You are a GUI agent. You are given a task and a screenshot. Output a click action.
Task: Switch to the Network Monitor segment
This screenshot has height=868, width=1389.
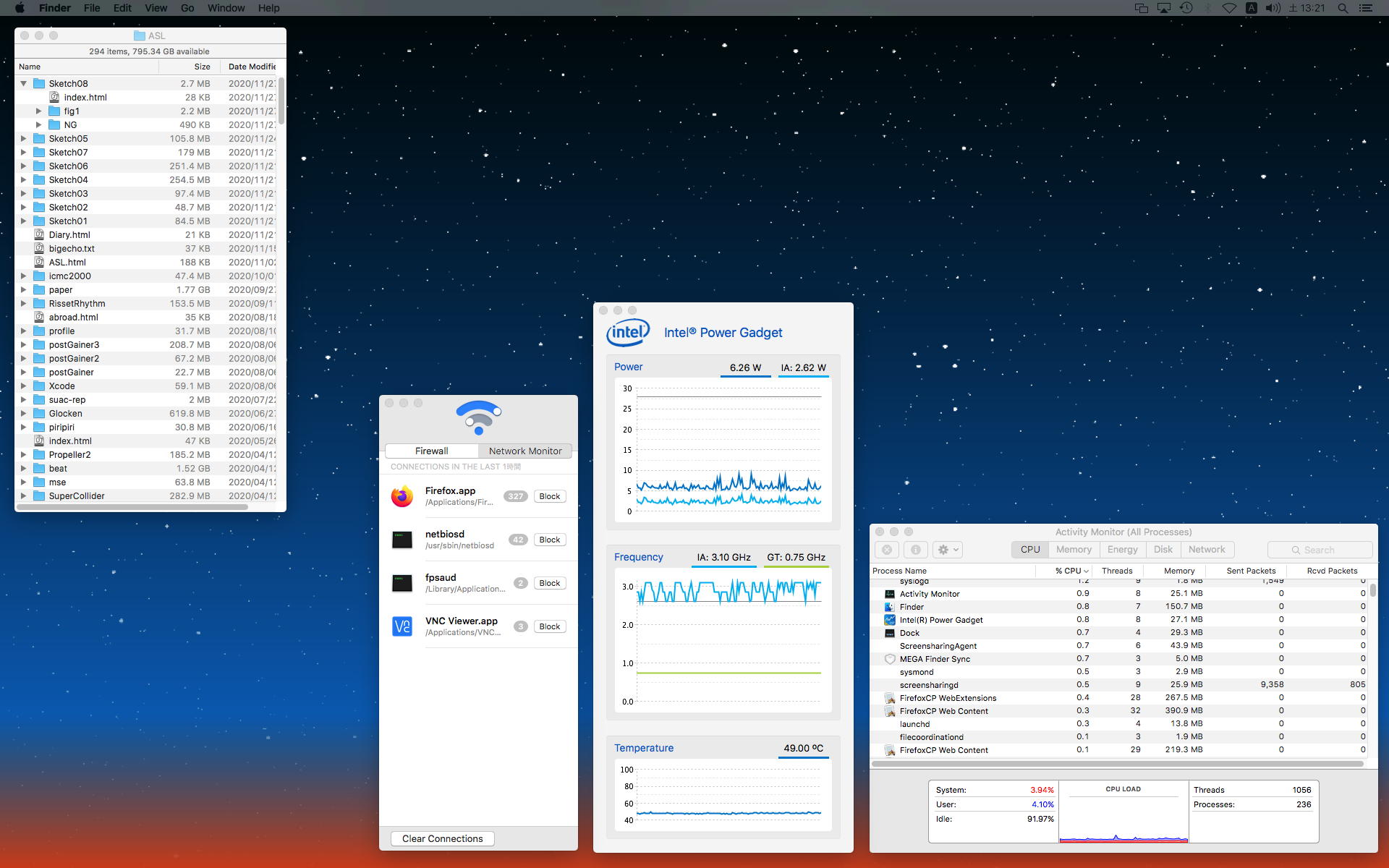525,451
